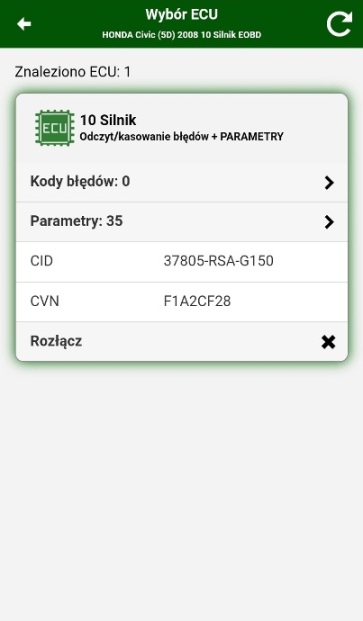Image resolution: width=363 pixels, height=621 pixels.
Task: Click the Rozłącz text label
Action: coord(56,341)
